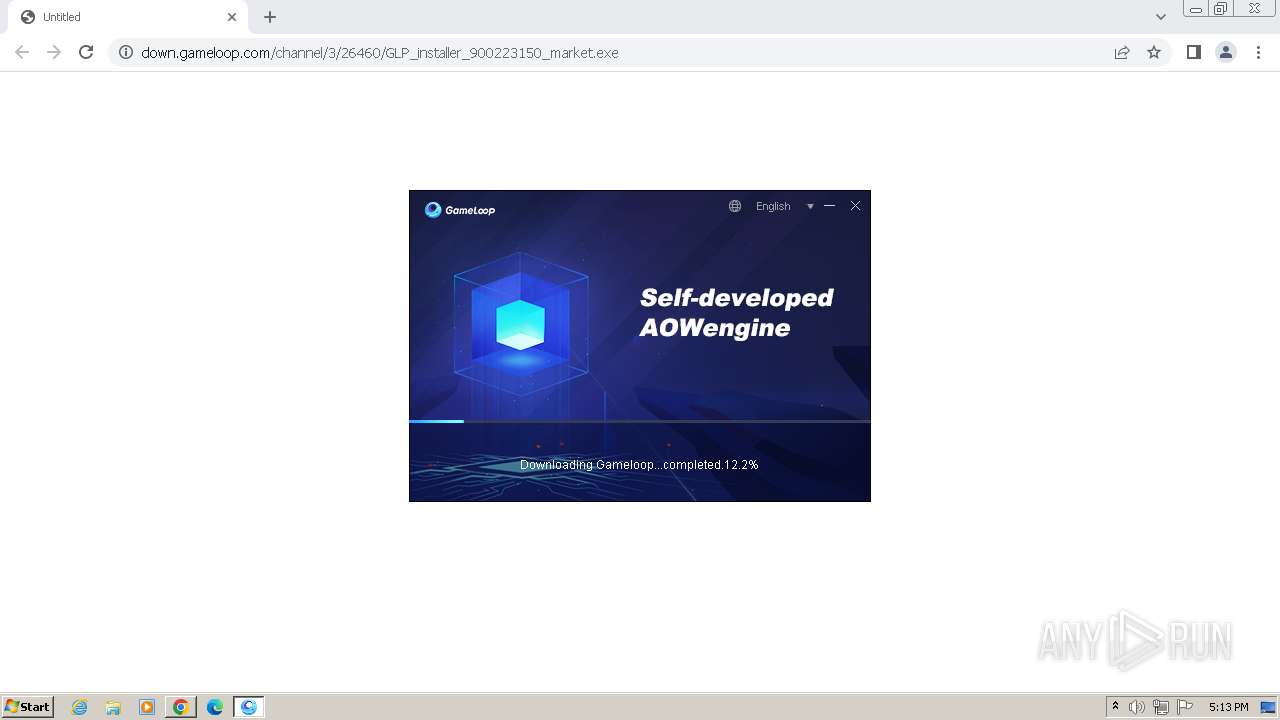Switch to Chrome in taskbar
This screenshot has height=720, width=1280.
click(x=181, y=707)
